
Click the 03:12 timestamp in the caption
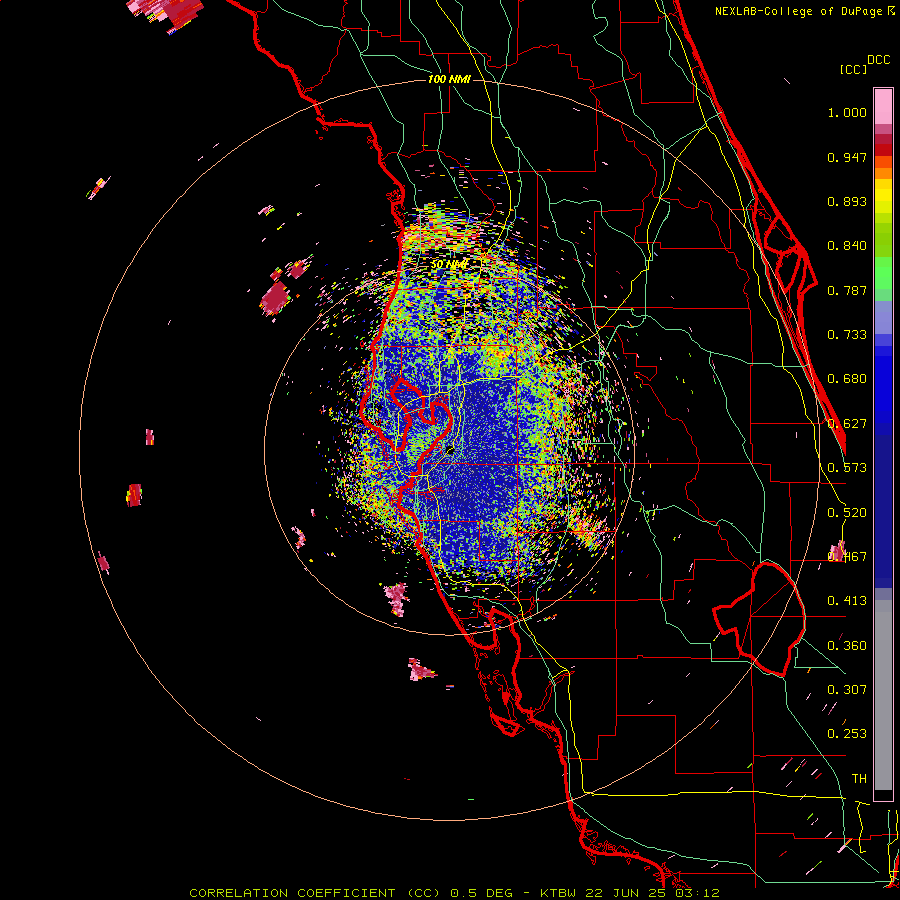[x=697, y=893]
